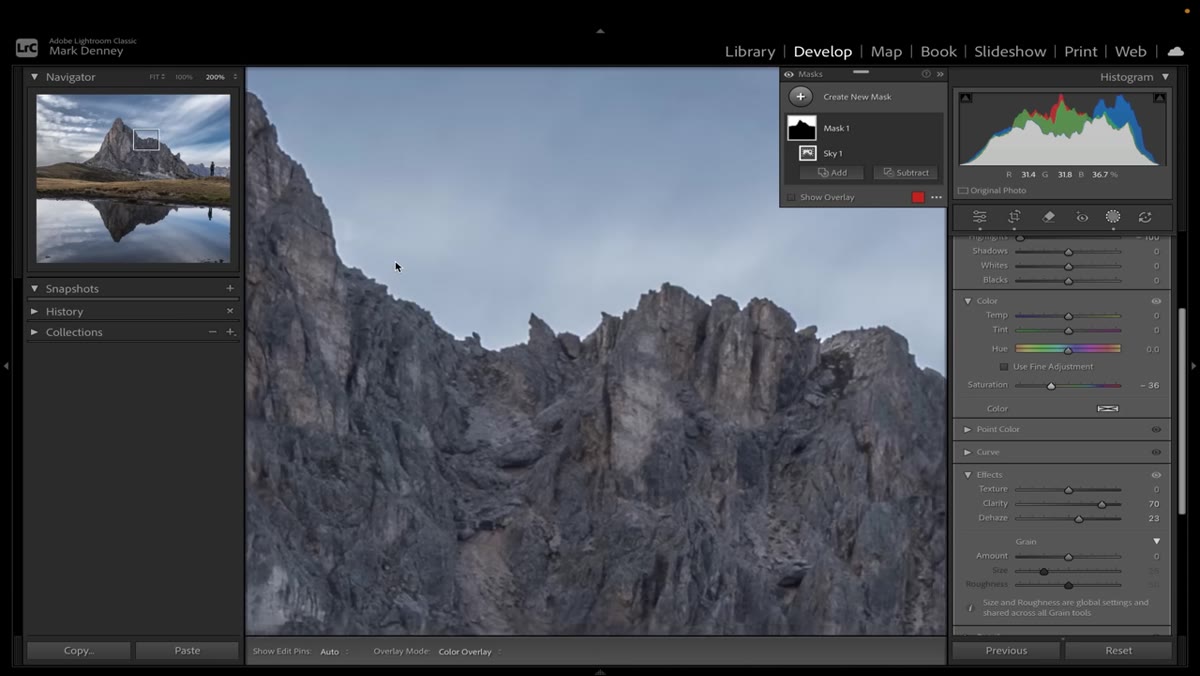
Task: Select the Healing eraser tool
Action: (1048, 217)
